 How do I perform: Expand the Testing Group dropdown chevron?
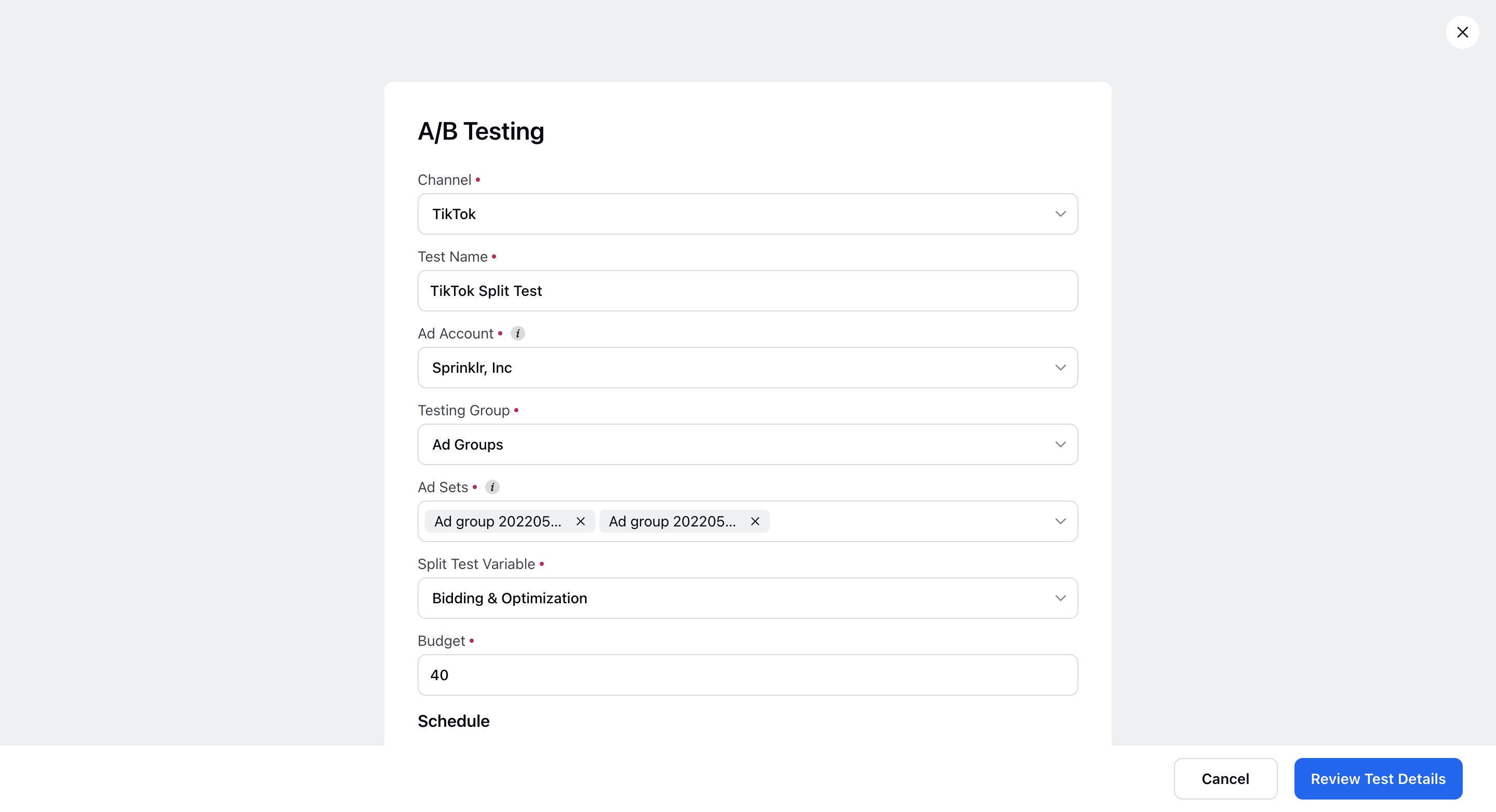coord(1060,444)
